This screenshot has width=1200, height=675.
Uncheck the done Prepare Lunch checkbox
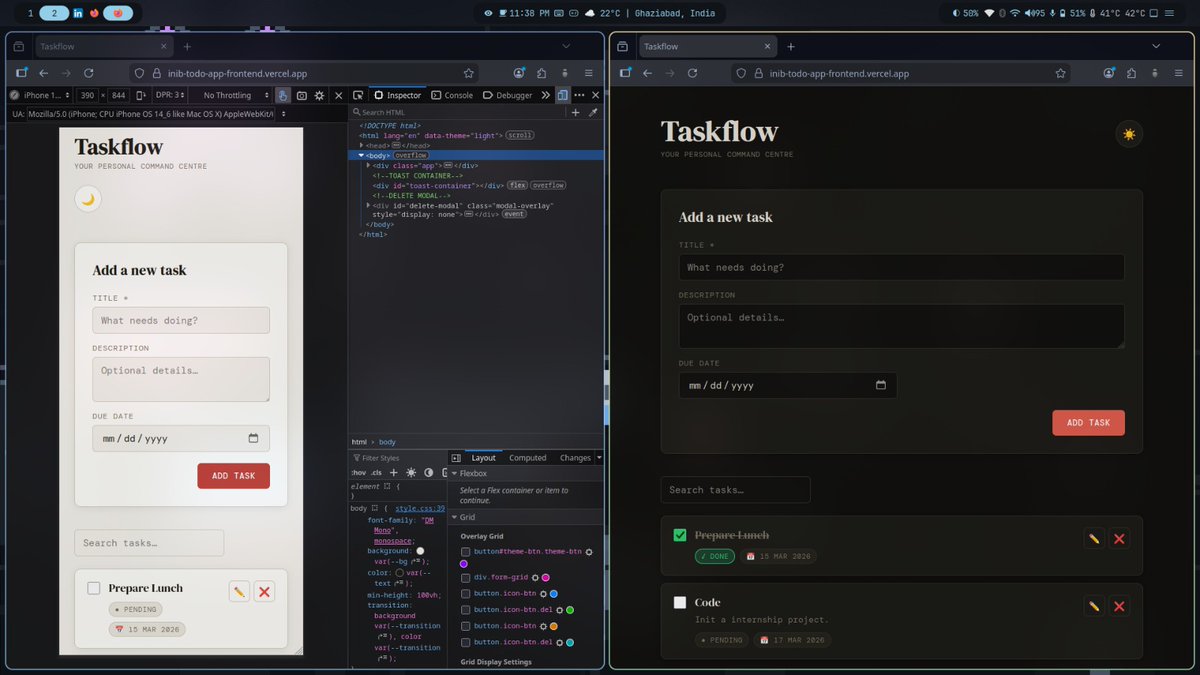tap(680, 535)
